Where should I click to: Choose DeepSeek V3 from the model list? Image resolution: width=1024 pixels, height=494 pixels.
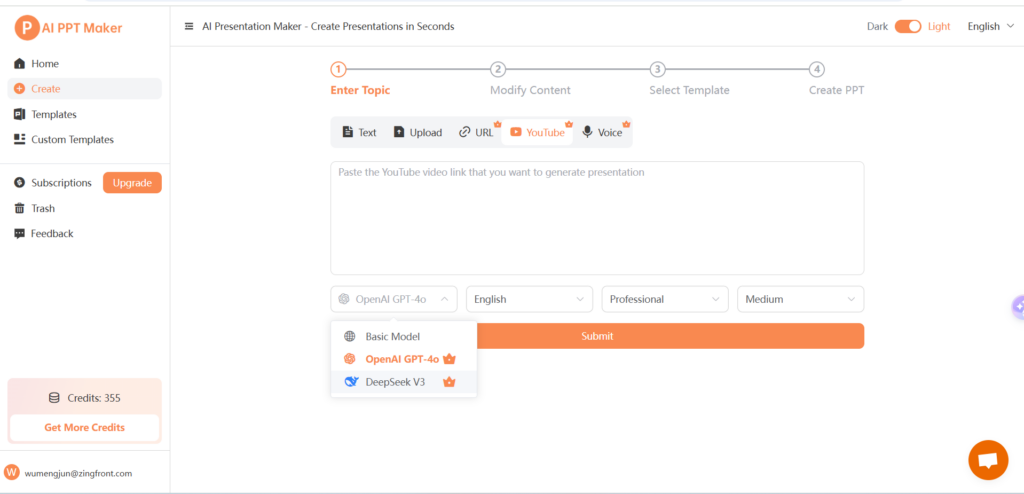[395, 382]
